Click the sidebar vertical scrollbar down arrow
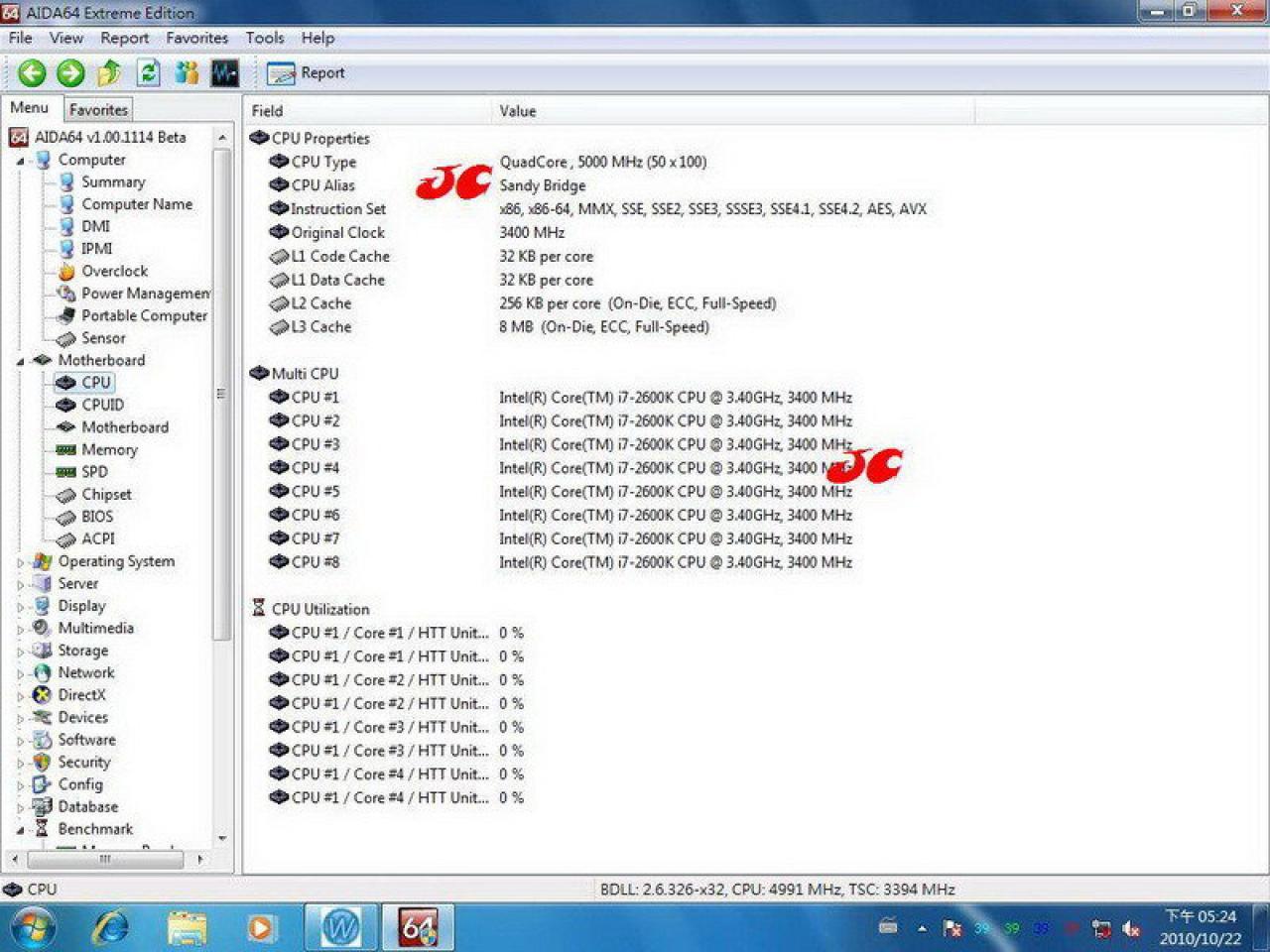 point(222,838)
